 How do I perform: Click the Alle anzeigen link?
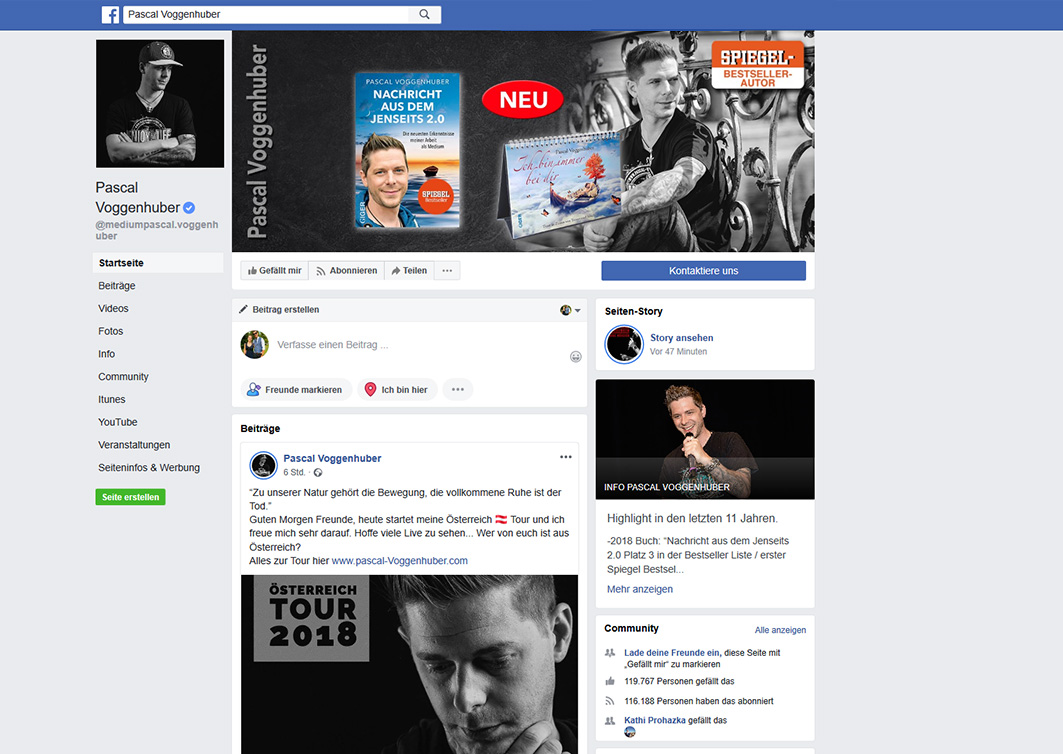pyautogui.click(x=780, y=630)
